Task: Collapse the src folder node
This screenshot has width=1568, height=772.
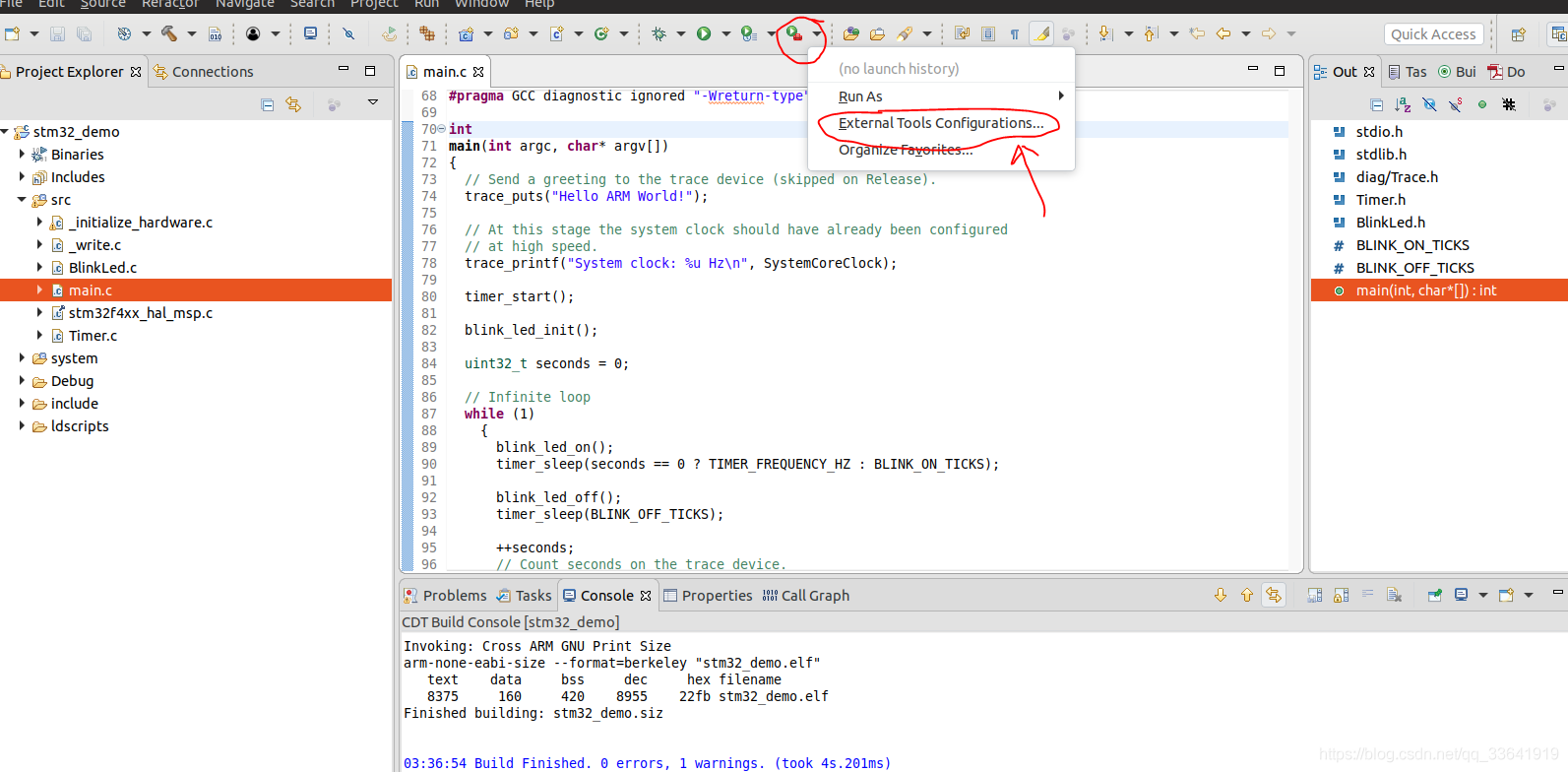Action: pyautogui.click(x=22, y=199)
